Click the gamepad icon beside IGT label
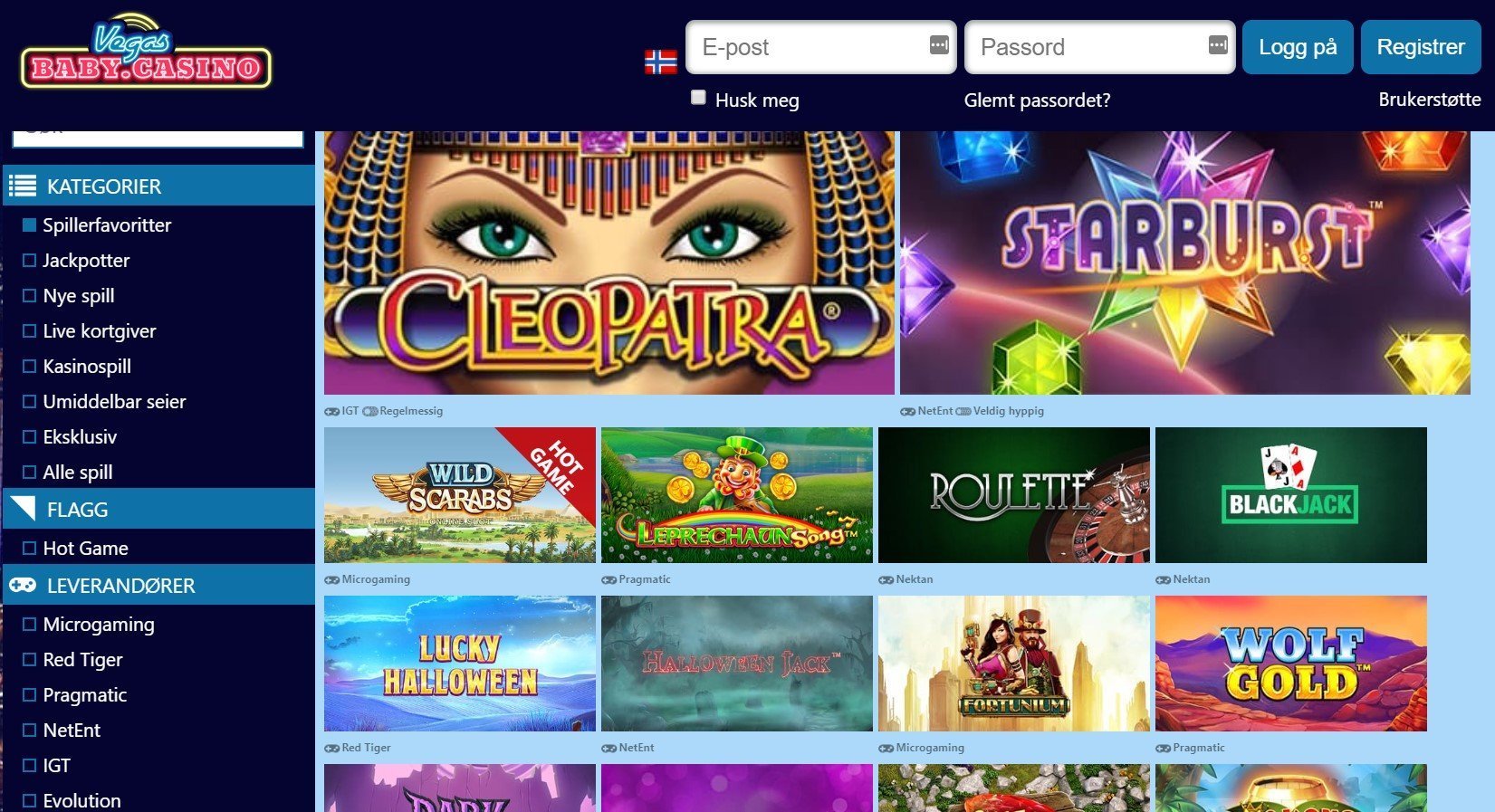This screenshot has height=812, width=1495. tap(332, 411)
